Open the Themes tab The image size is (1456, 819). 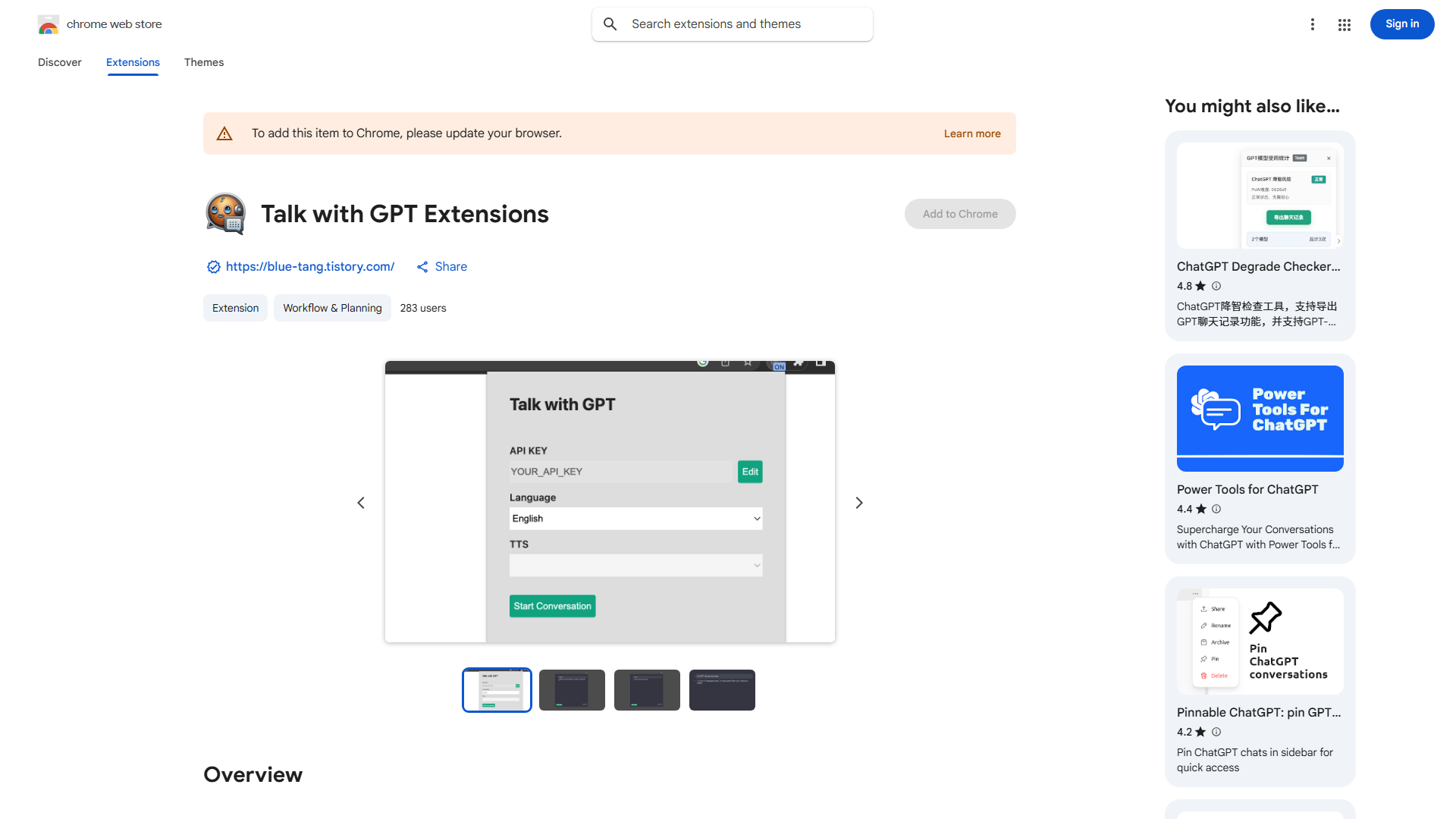click(204, 62)
